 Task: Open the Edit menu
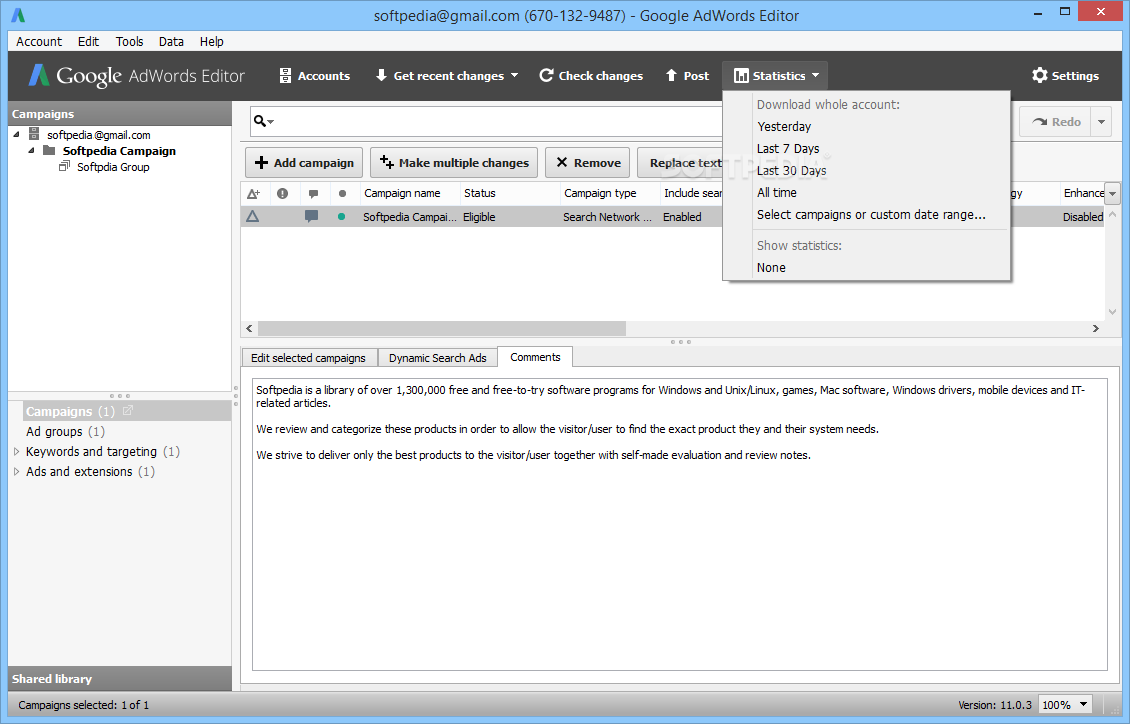[89, 42]
